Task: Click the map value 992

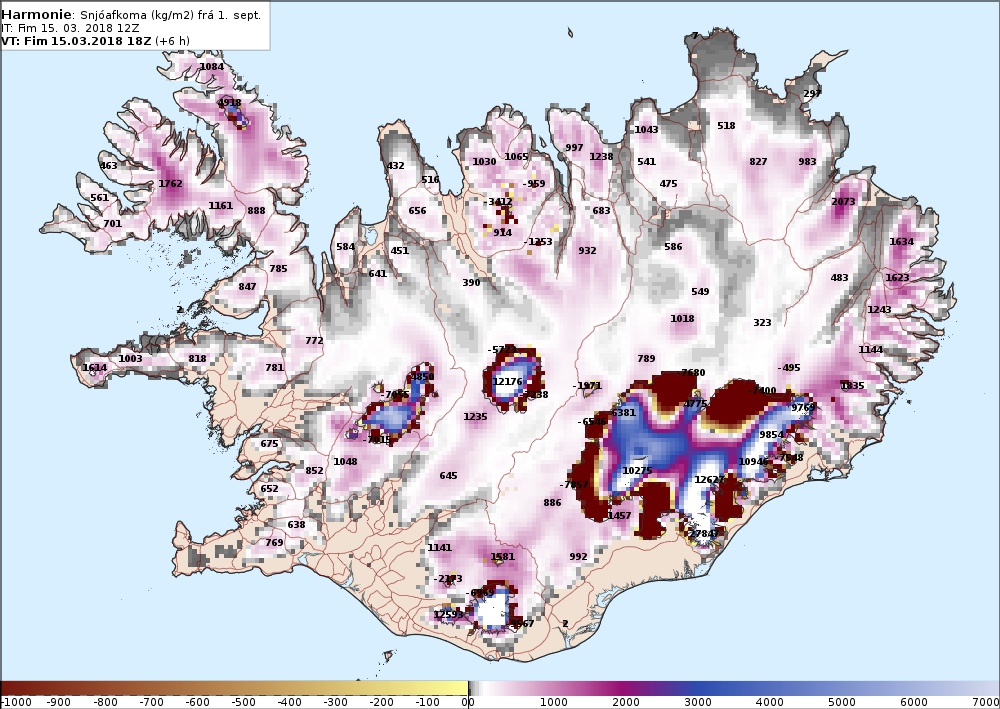Action: point(578,556)
